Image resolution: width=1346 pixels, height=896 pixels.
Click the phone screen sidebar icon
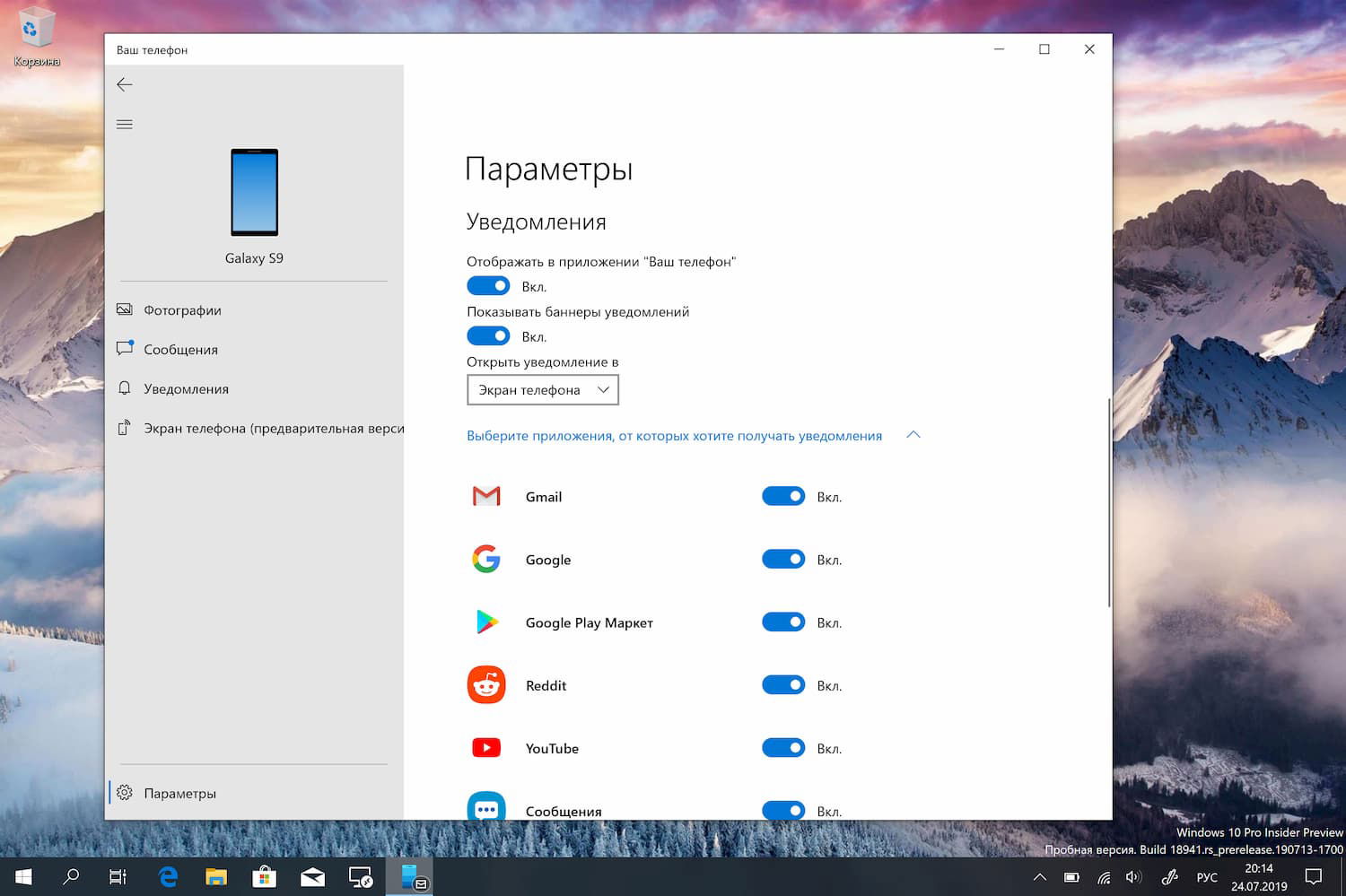[125, 428]
